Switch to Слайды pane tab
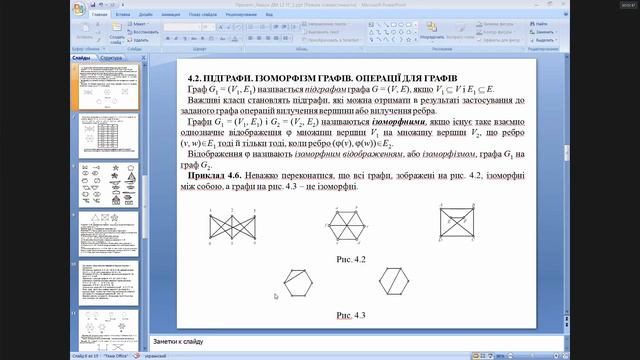 tap(82, 58)
